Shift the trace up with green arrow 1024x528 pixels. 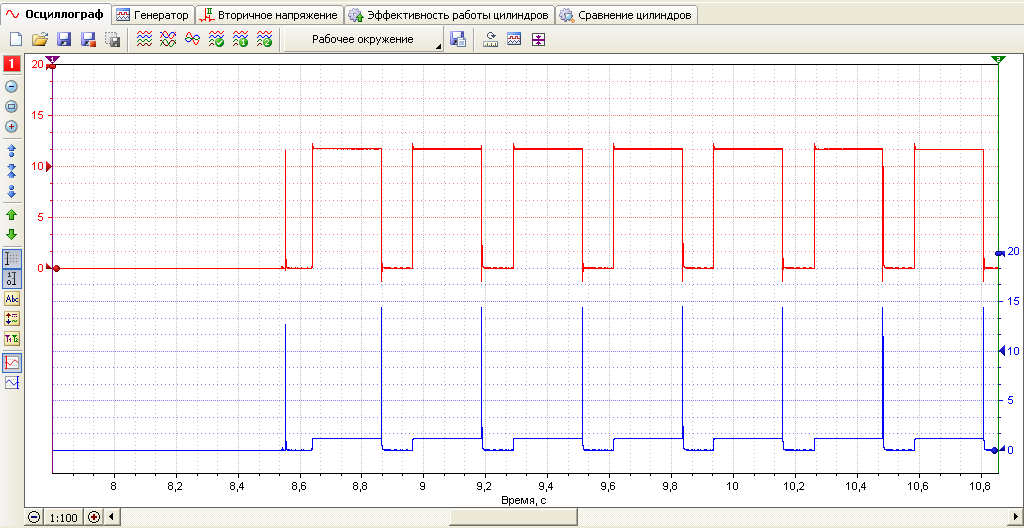click(11, 214)
